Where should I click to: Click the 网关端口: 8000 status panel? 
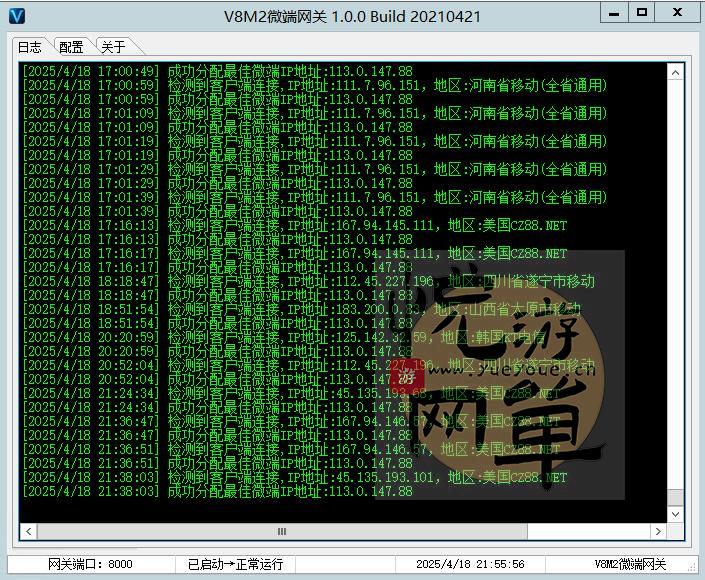click(90, 564)
